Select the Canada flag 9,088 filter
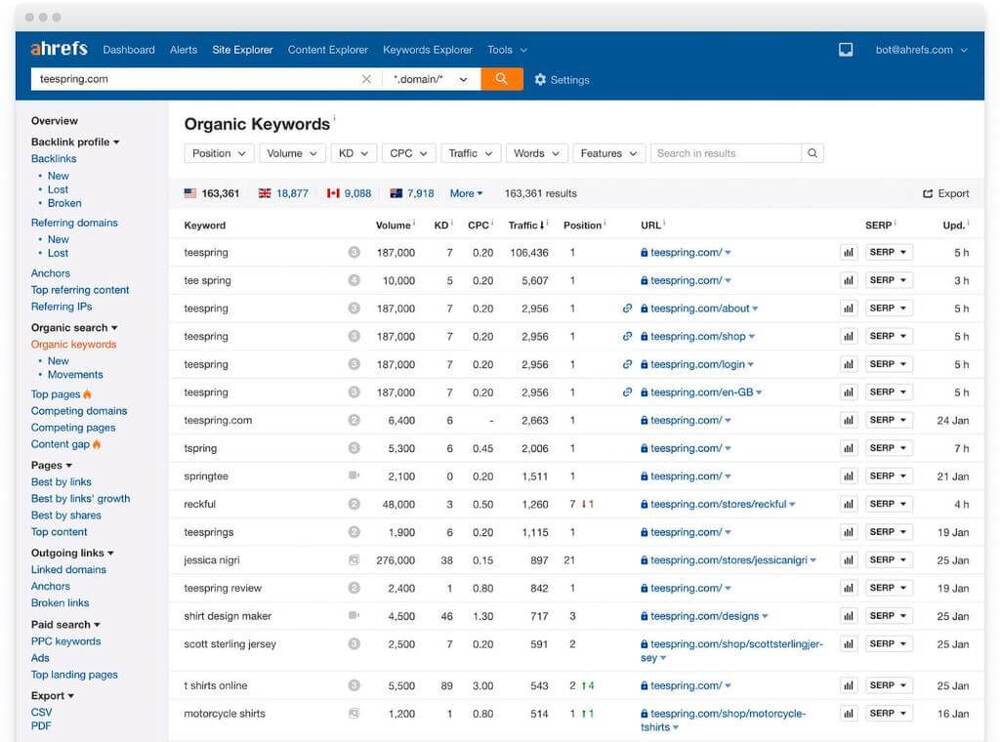This screenshot has width=1000, height=742. click(349, 193)
